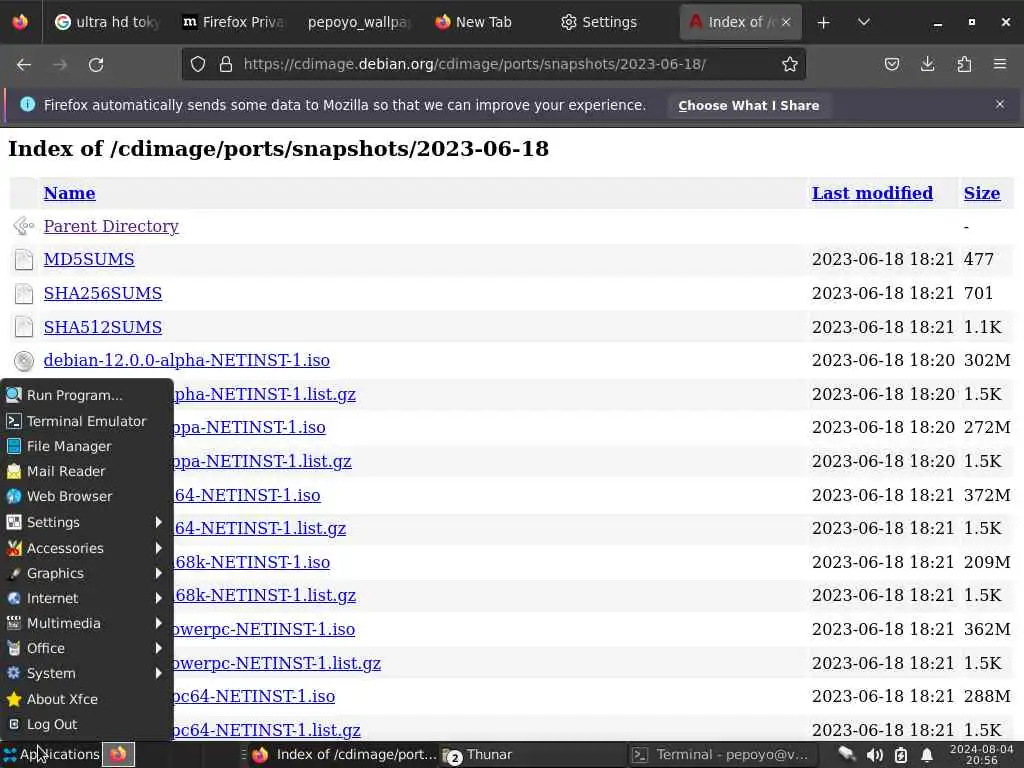
Task: Open Mail Reader from the menu
Action: click(x=87, y=471)
